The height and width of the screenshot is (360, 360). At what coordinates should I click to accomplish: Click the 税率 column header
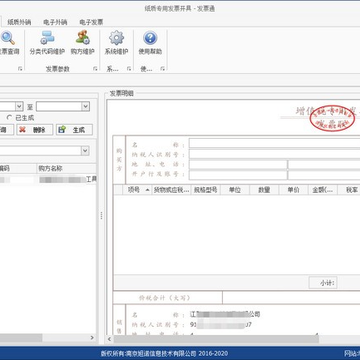(x=349, y=190)
